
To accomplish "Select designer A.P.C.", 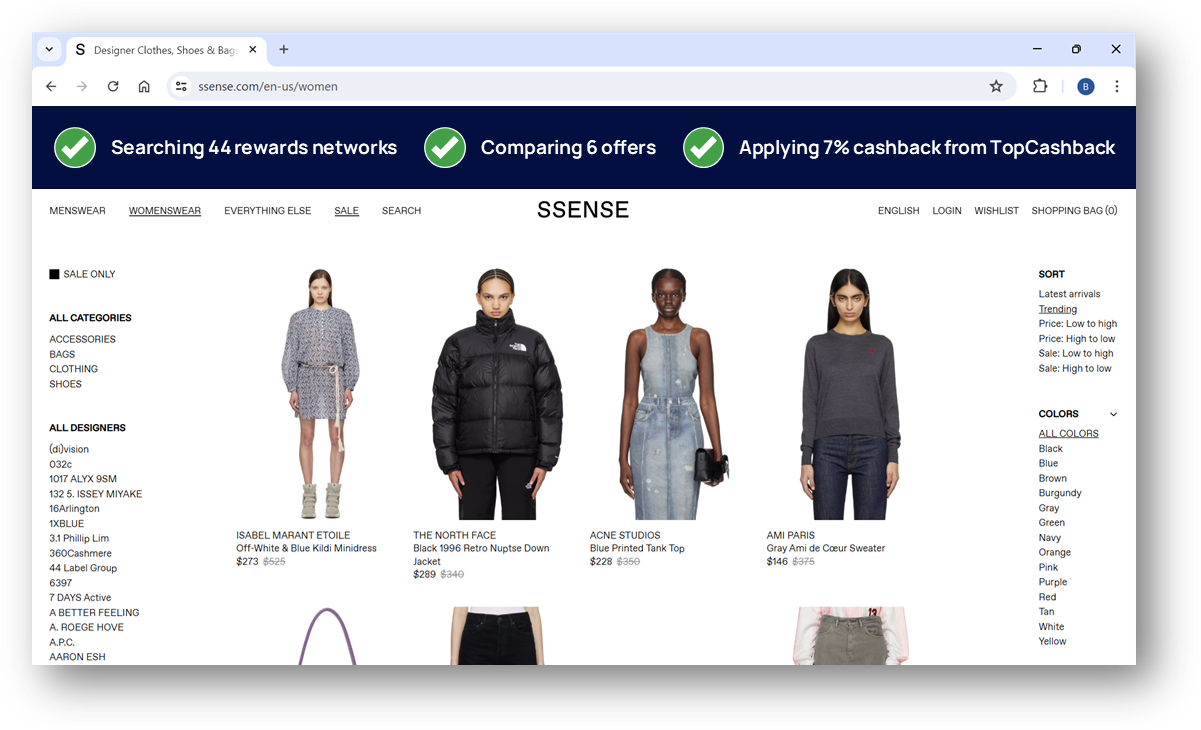I will tap(62, 642).
